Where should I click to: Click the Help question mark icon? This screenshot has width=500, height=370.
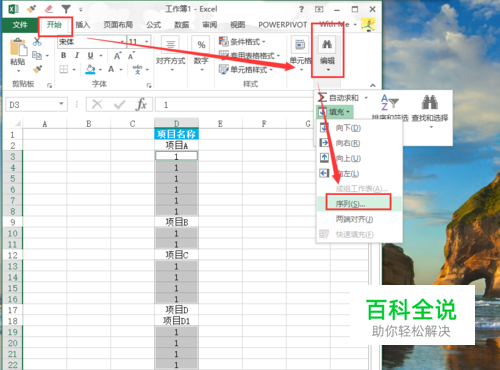(301, 9)
